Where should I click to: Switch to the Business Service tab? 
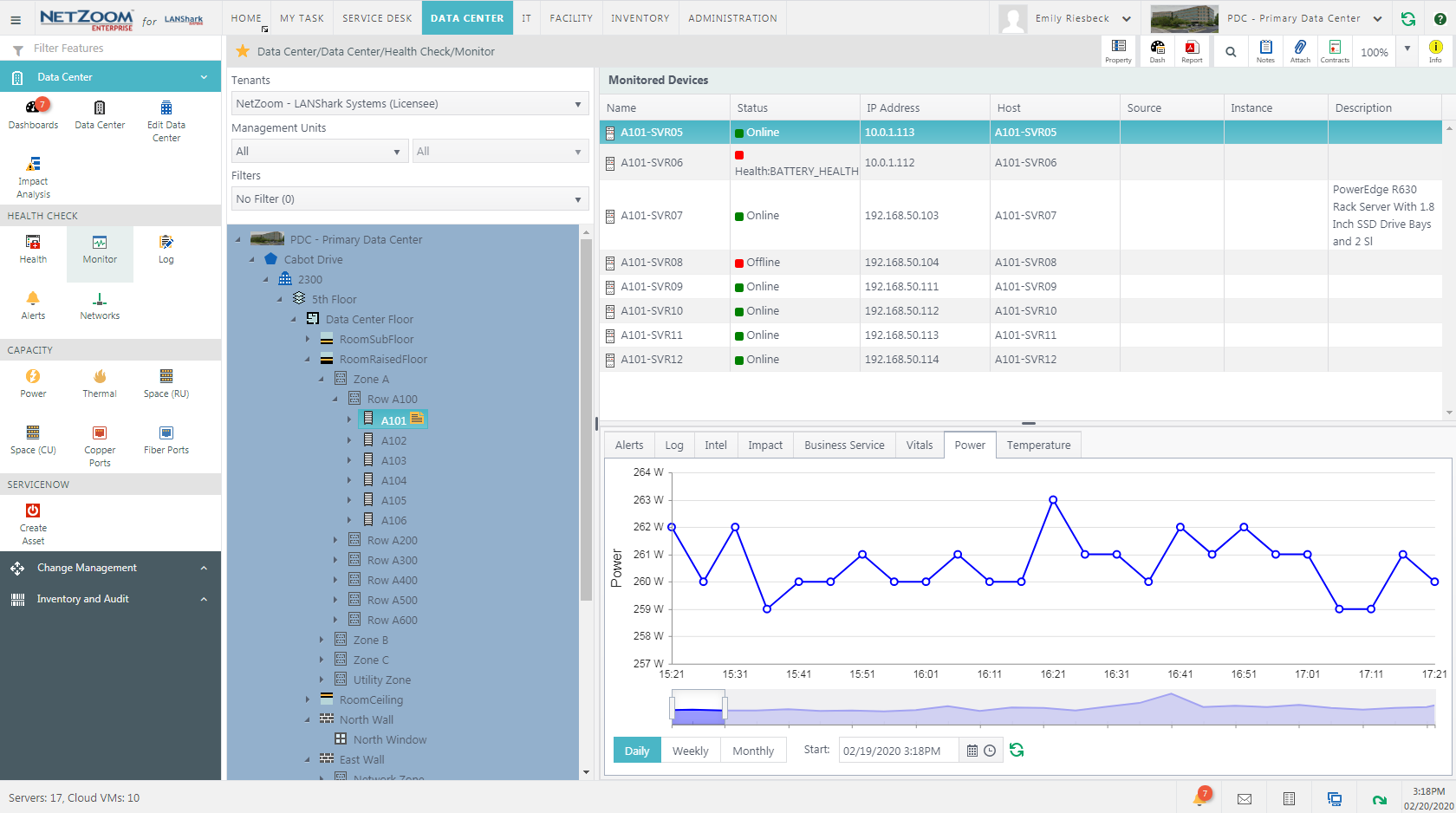point(844,445)
